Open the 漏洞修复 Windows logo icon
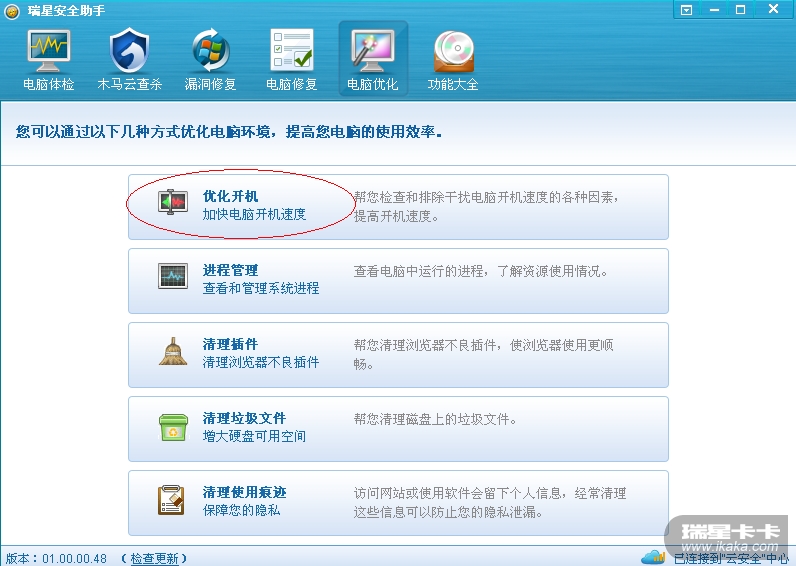796x566 pixels. click(211, 50)
